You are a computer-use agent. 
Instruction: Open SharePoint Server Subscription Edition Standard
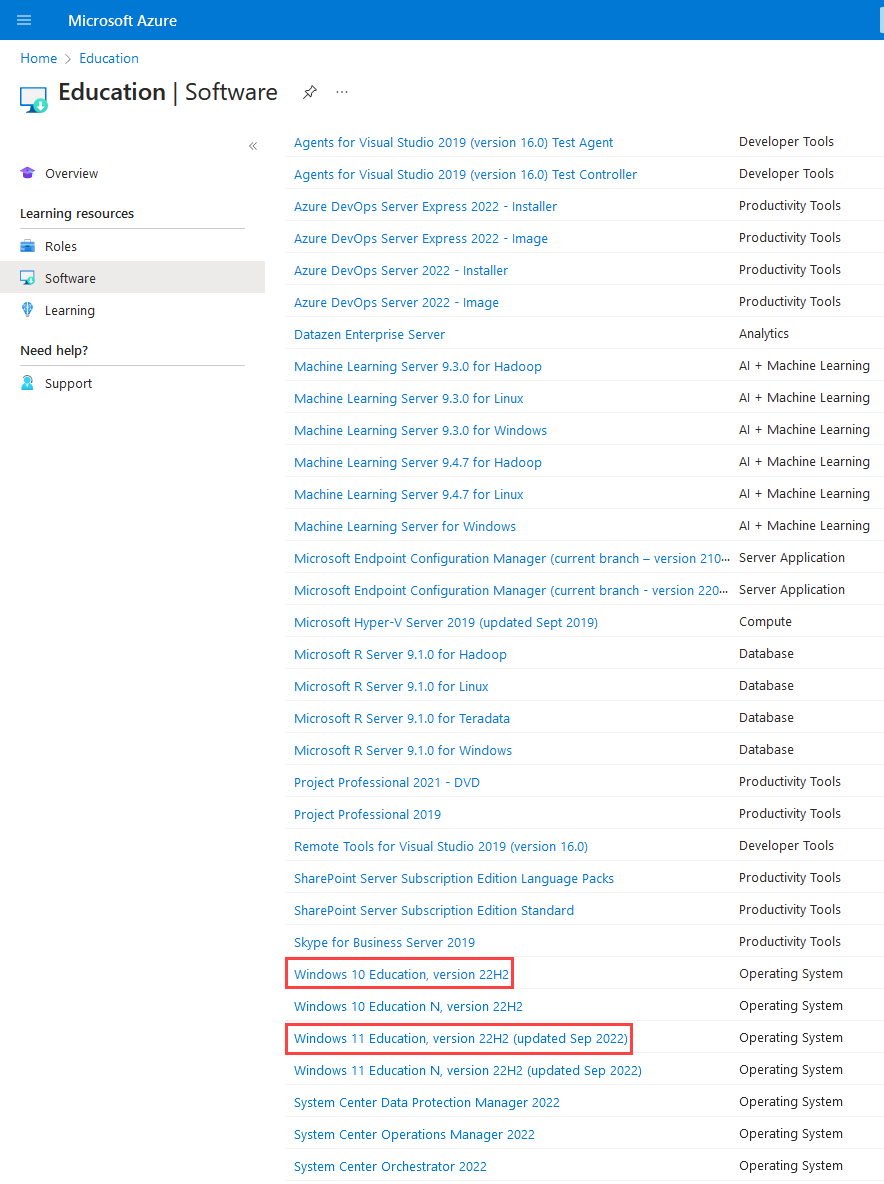click(x=433, y=911)
